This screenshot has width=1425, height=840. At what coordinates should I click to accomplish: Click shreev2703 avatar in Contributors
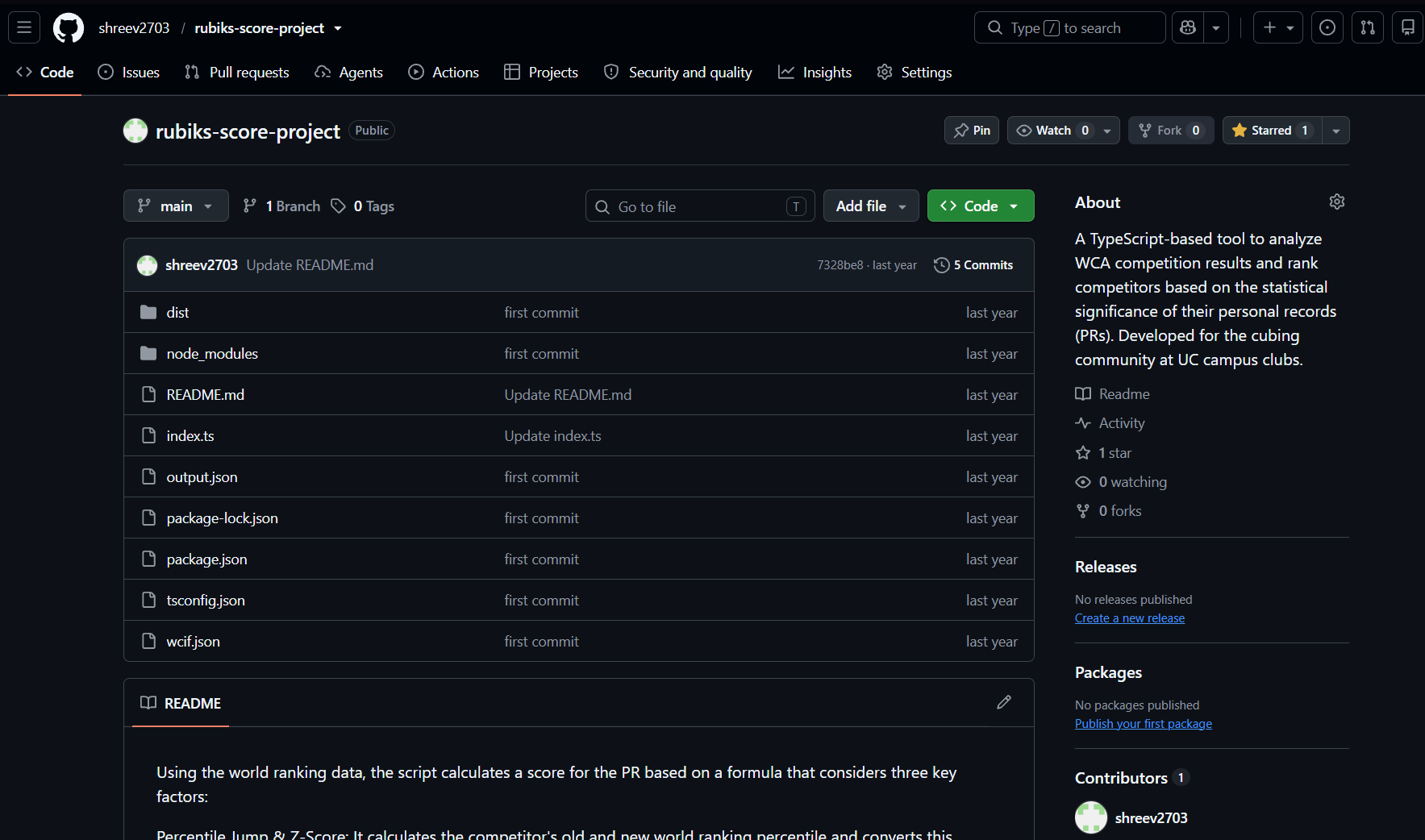coord(1091,817)
